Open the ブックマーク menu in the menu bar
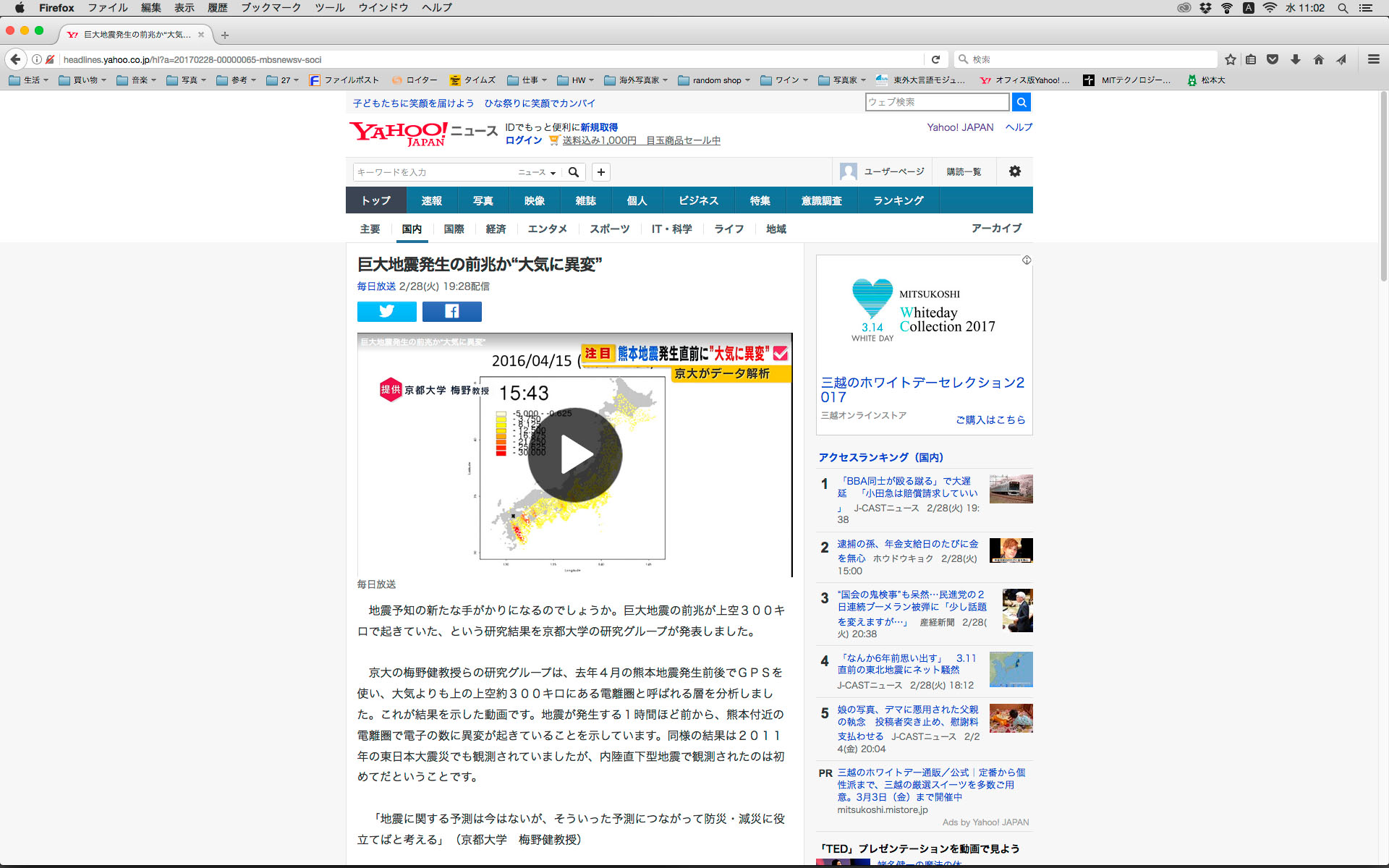Viewport: 1389px width, 868px height. tap(271, 7)
